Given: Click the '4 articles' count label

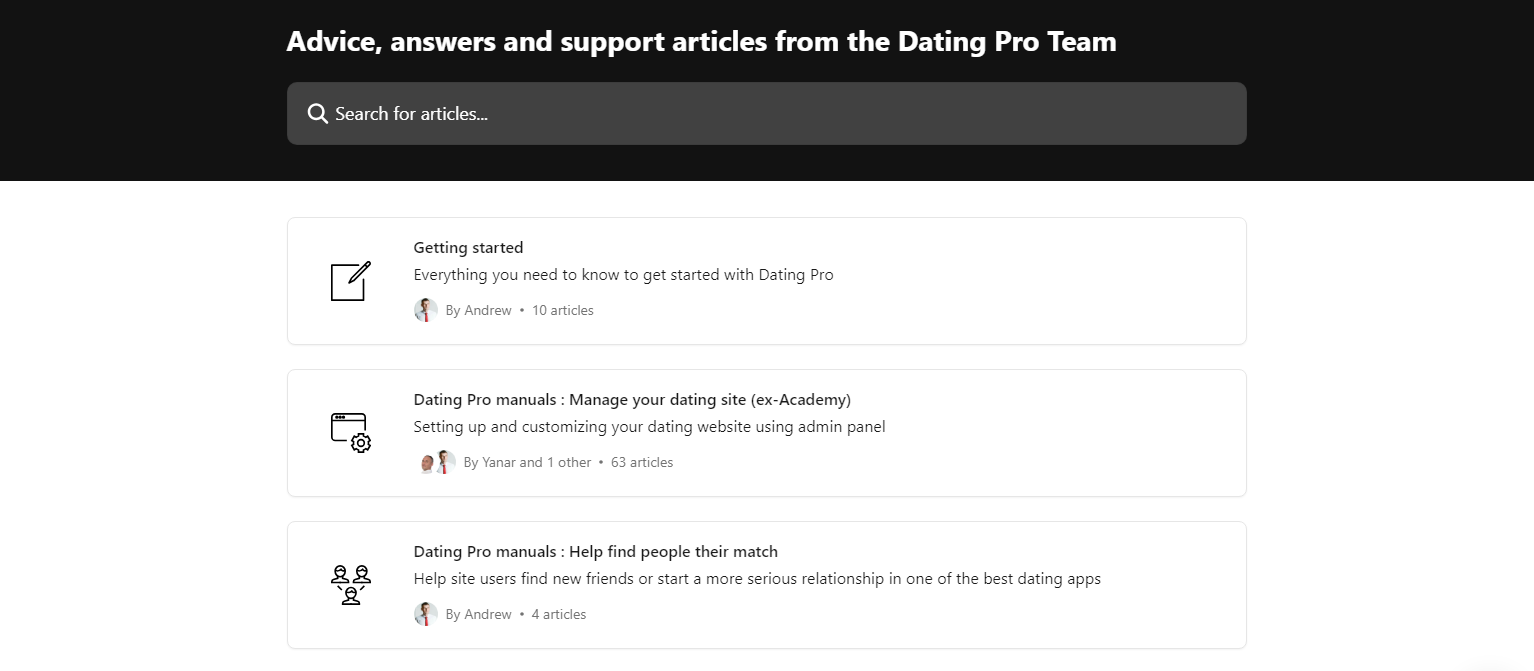Looking at the screenshot, I should pos(559,615).
